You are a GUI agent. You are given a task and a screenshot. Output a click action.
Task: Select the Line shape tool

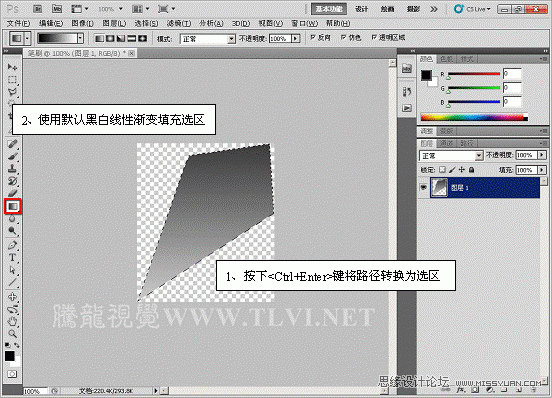pyautogui.click(x=12, y=282)
